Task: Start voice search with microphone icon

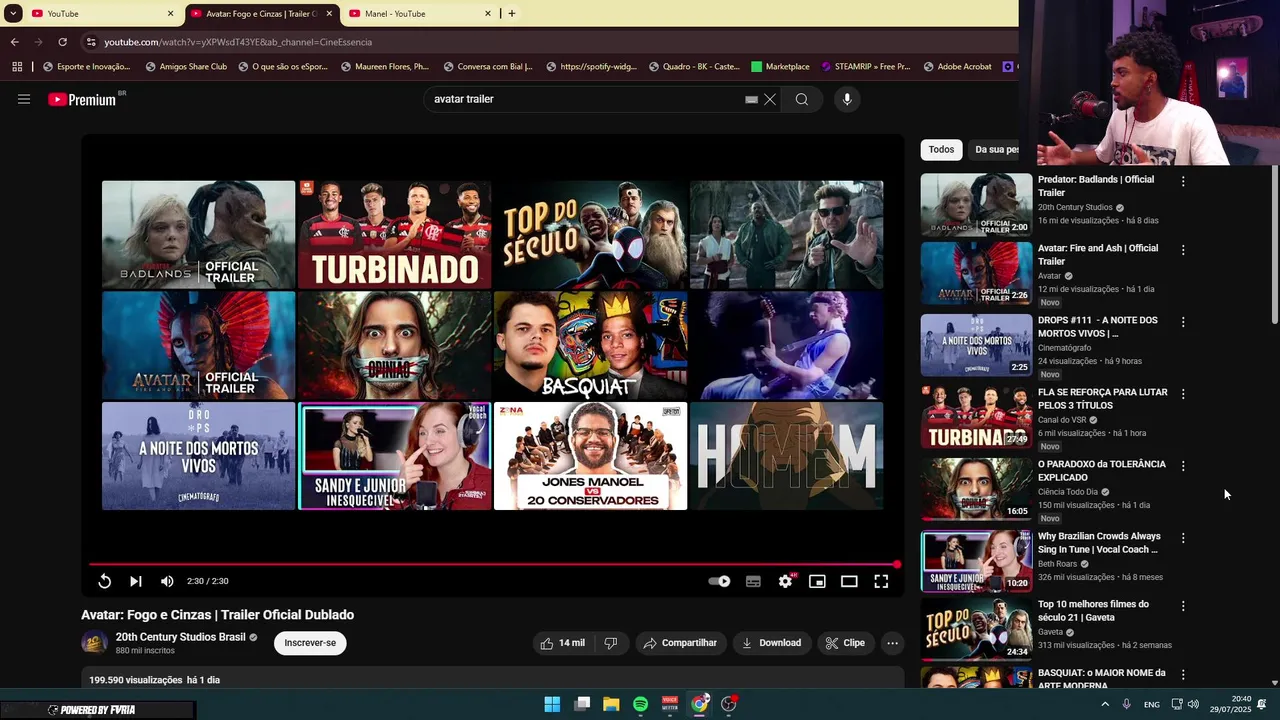Action: coord(847,99)
